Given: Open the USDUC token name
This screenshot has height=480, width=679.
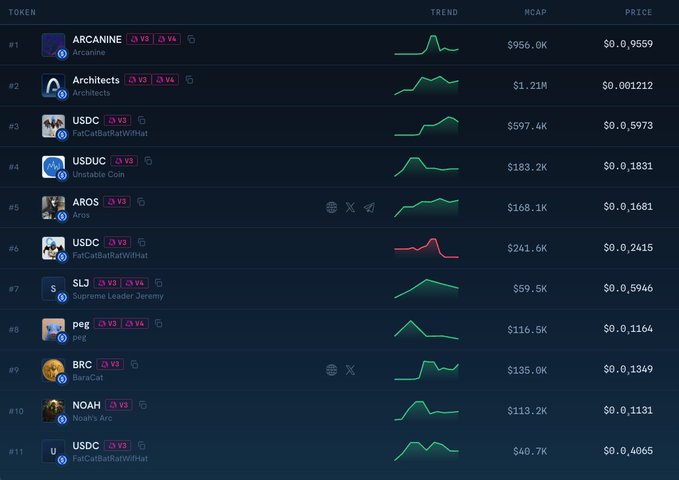Looking at the screenshot, I should tap(89, 161).
